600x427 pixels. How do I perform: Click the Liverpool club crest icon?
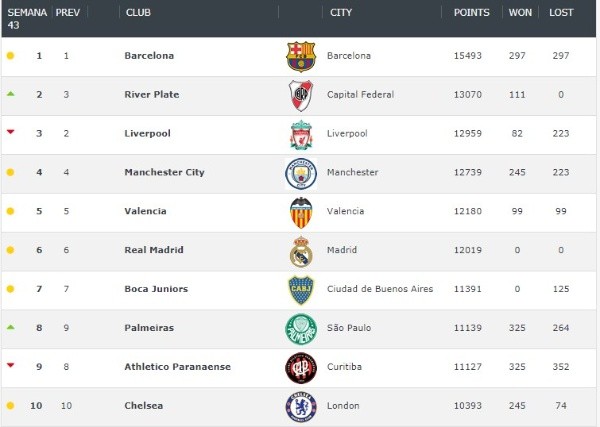(300, 134)
